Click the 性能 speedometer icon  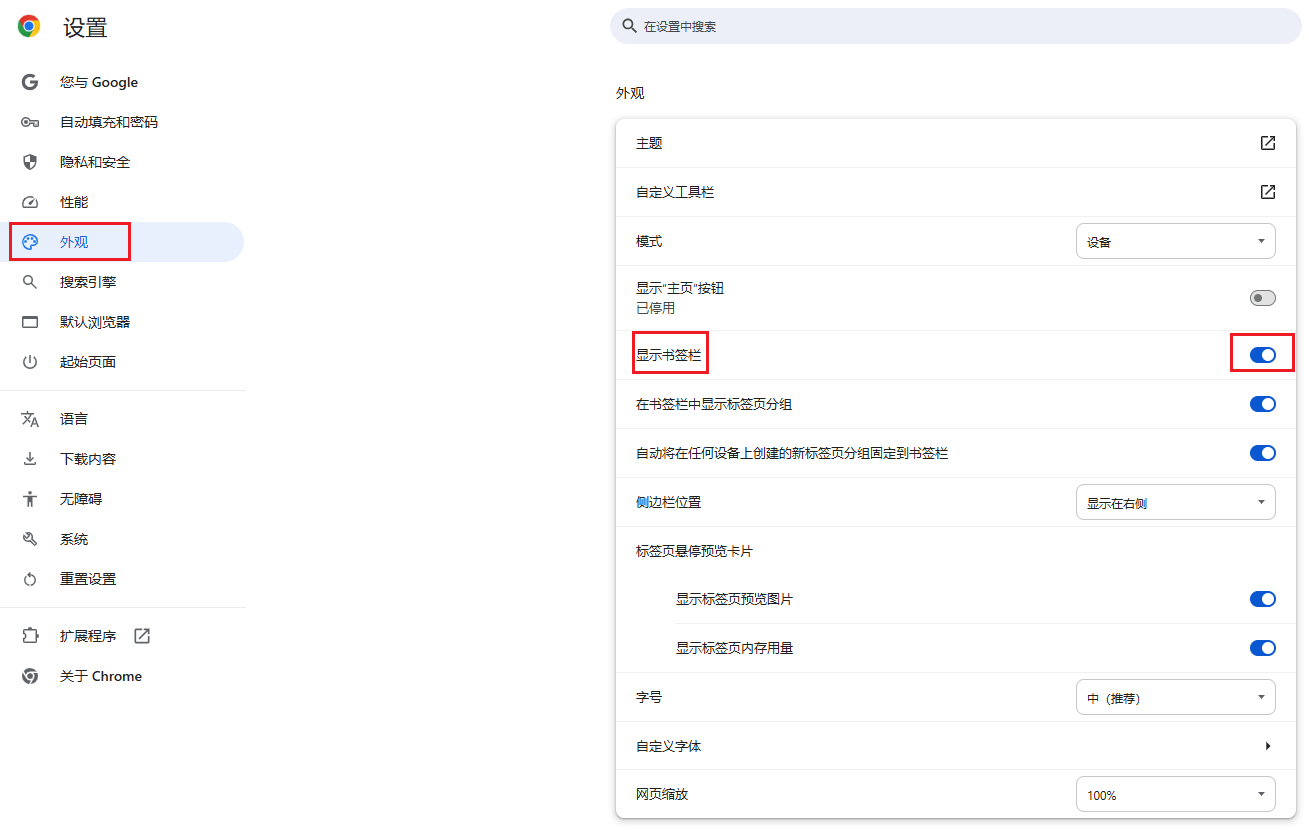point(29,201)
